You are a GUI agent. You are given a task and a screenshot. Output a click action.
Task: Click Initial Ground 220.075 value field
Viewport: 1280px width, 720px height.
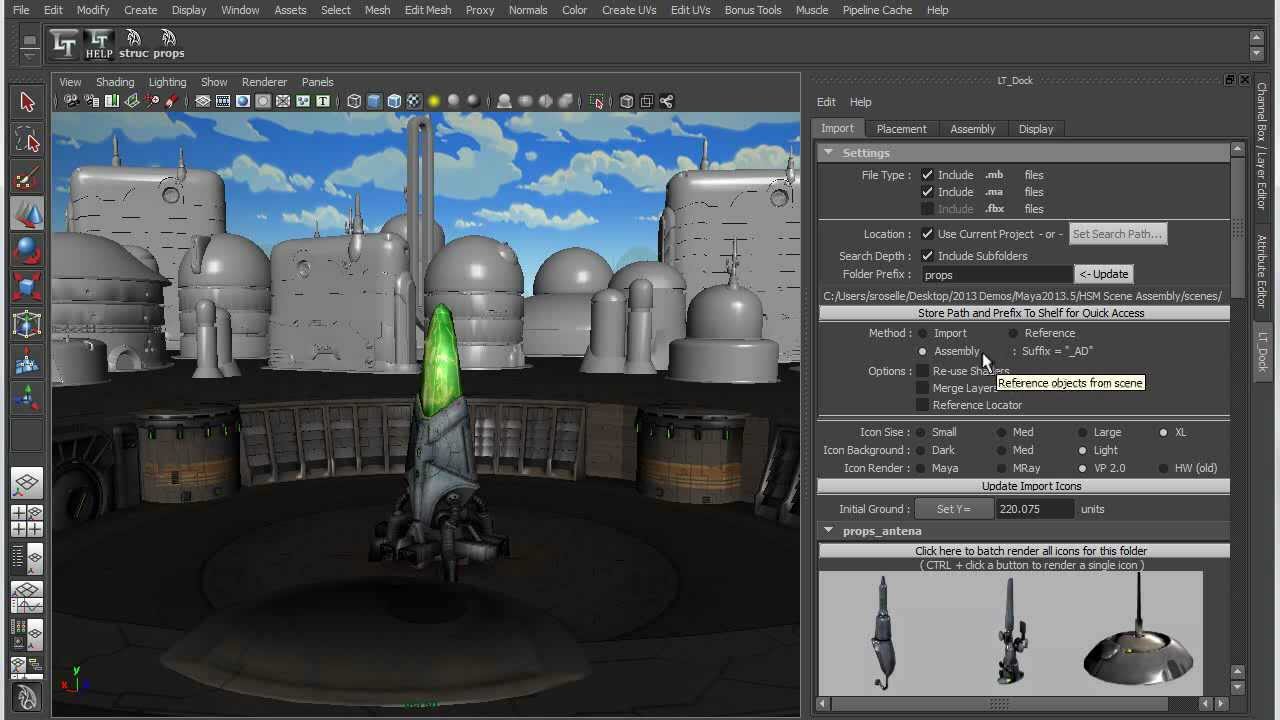click(1034, 509)
